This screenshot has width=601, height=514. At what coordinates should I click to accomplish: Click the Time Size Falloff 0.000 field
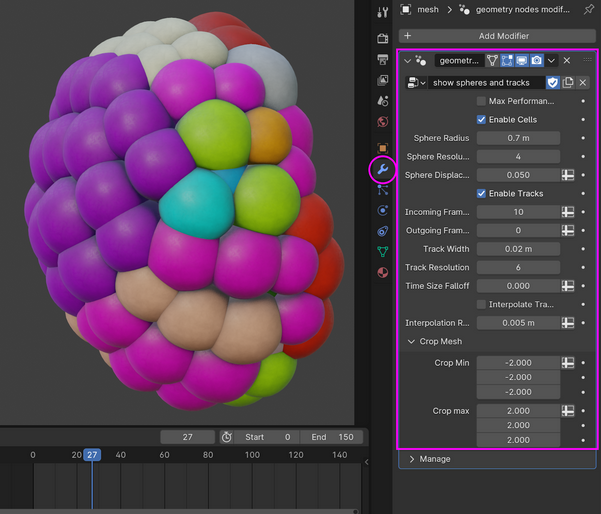(x=518, y=286)
